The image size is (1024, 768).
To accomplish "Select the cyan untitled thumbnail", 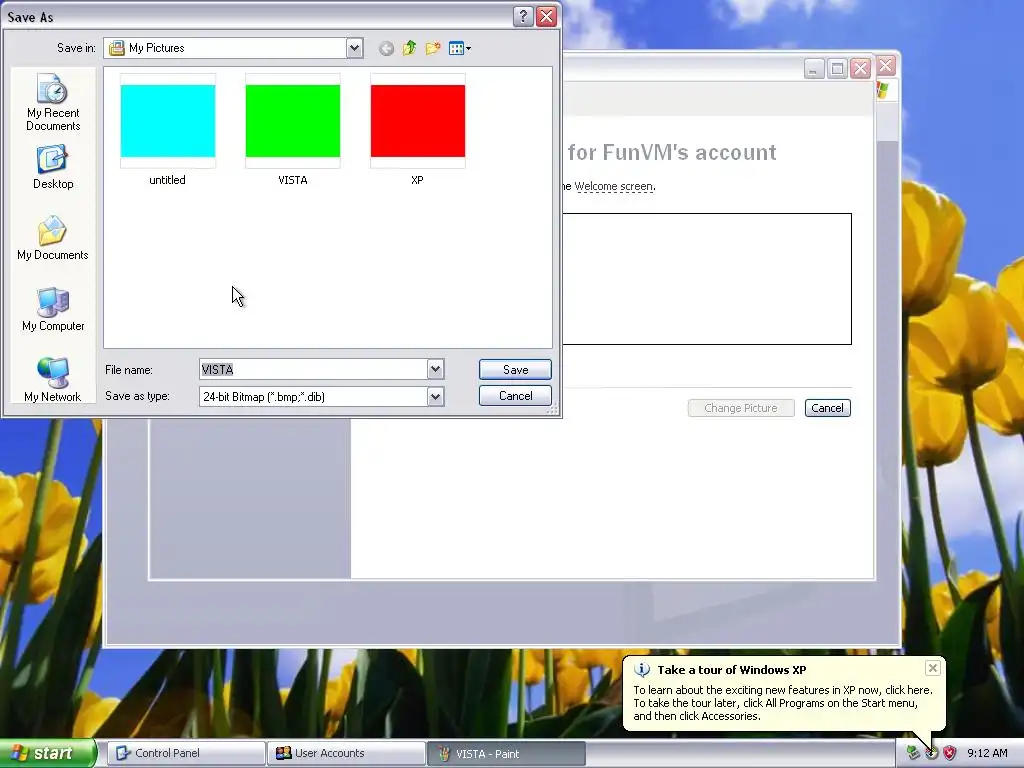I will coord(168,121).
